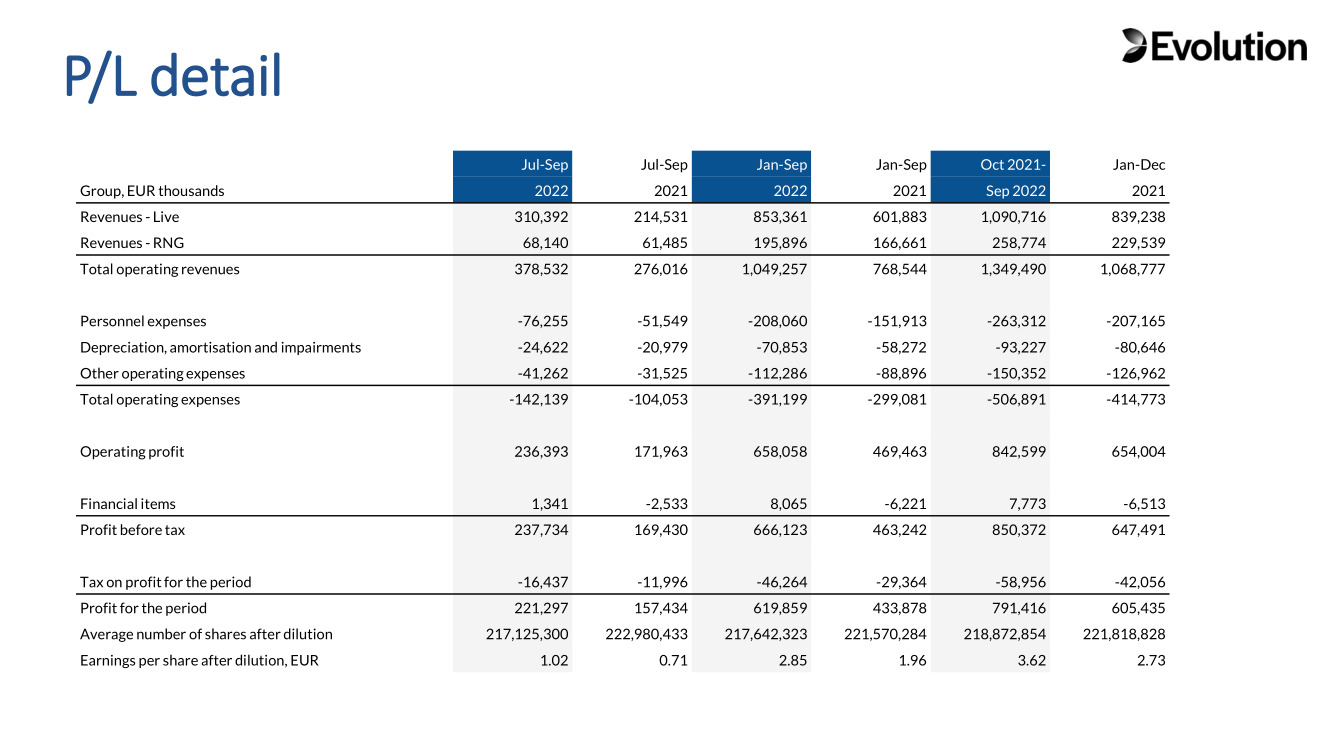Click the Revenues - Live value 853,361

pos(781,217)
